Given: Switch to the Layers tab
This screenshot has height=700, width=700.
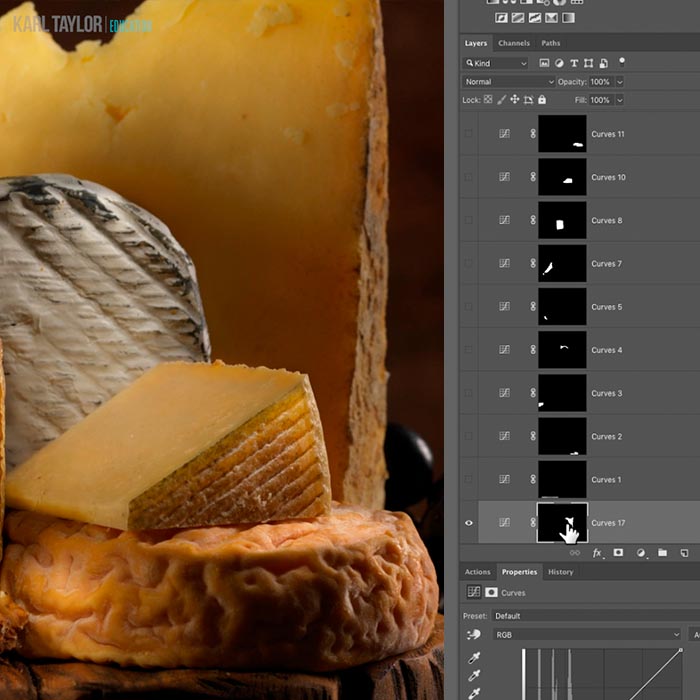Looking at the screenshot, I should (476, 43).
